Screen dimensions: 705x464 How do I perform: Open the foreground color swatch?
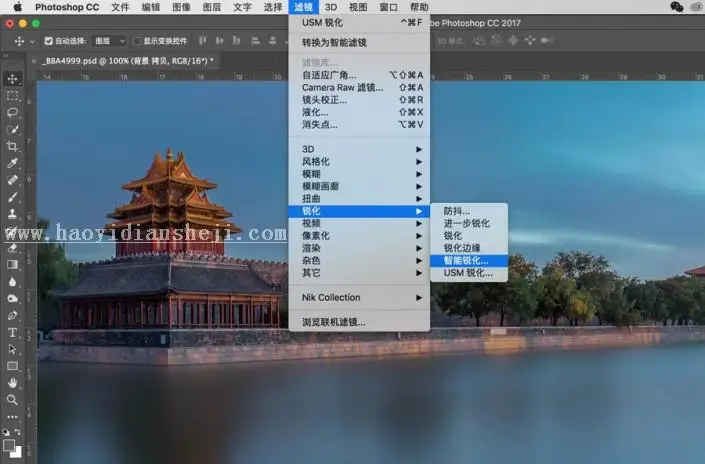click(9, 445)
